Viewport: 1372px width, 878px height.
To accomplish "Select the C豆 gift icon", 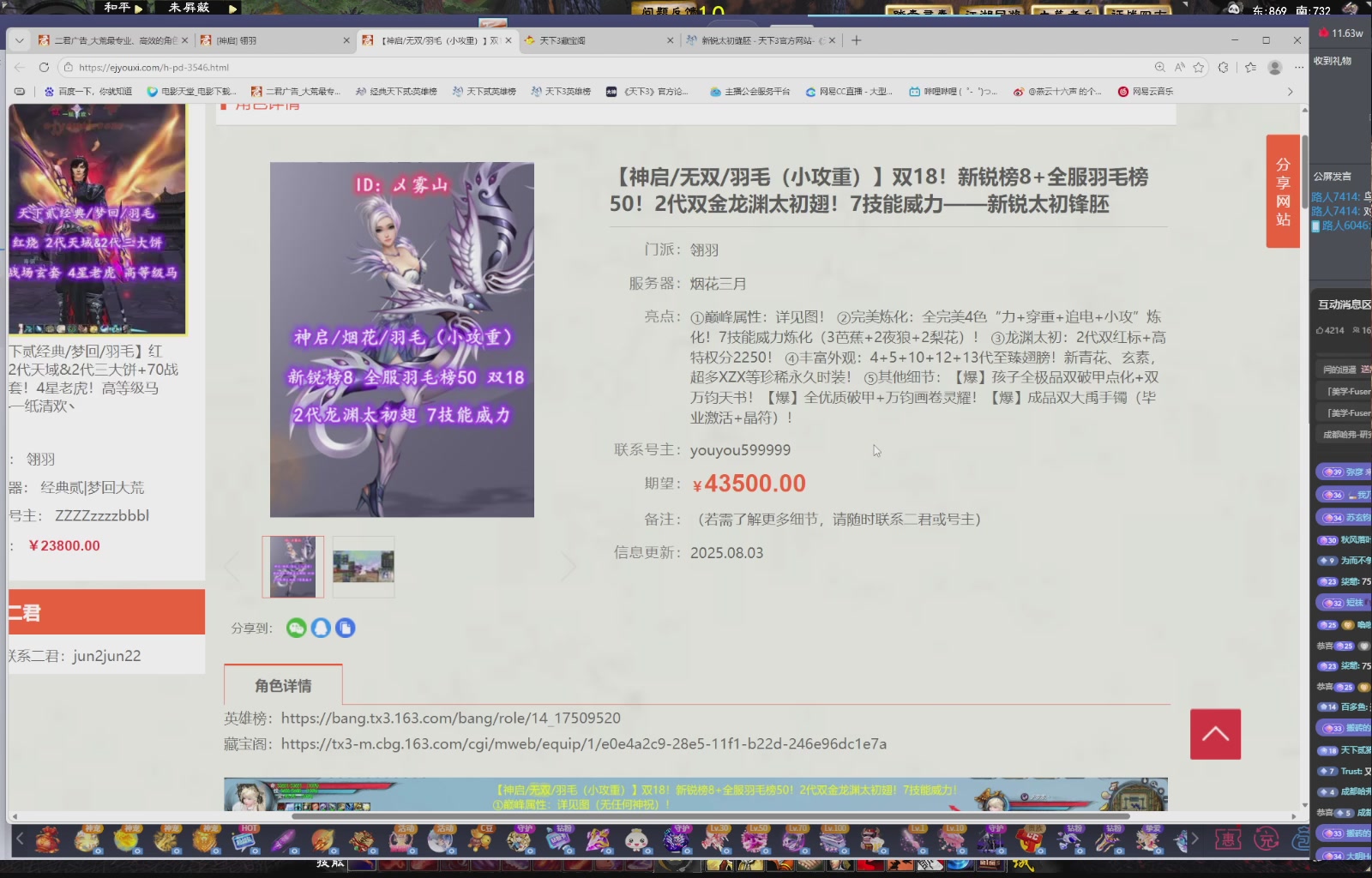I will coord(480,842).
